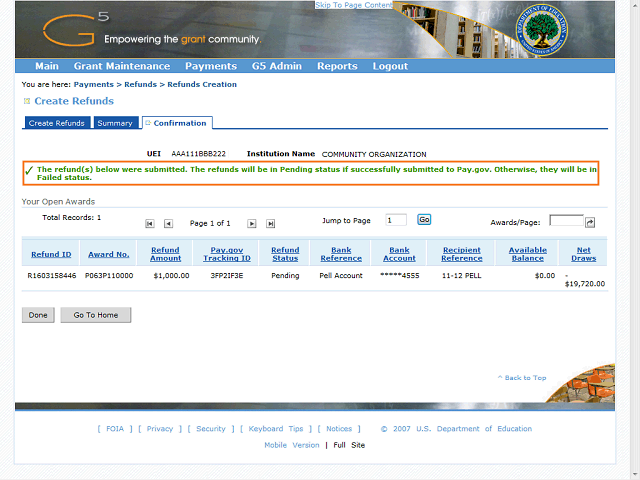Viewport: 640px width, 480px height.
Task: Open the Grant Maintenance menu
Action: pos(122,66)
